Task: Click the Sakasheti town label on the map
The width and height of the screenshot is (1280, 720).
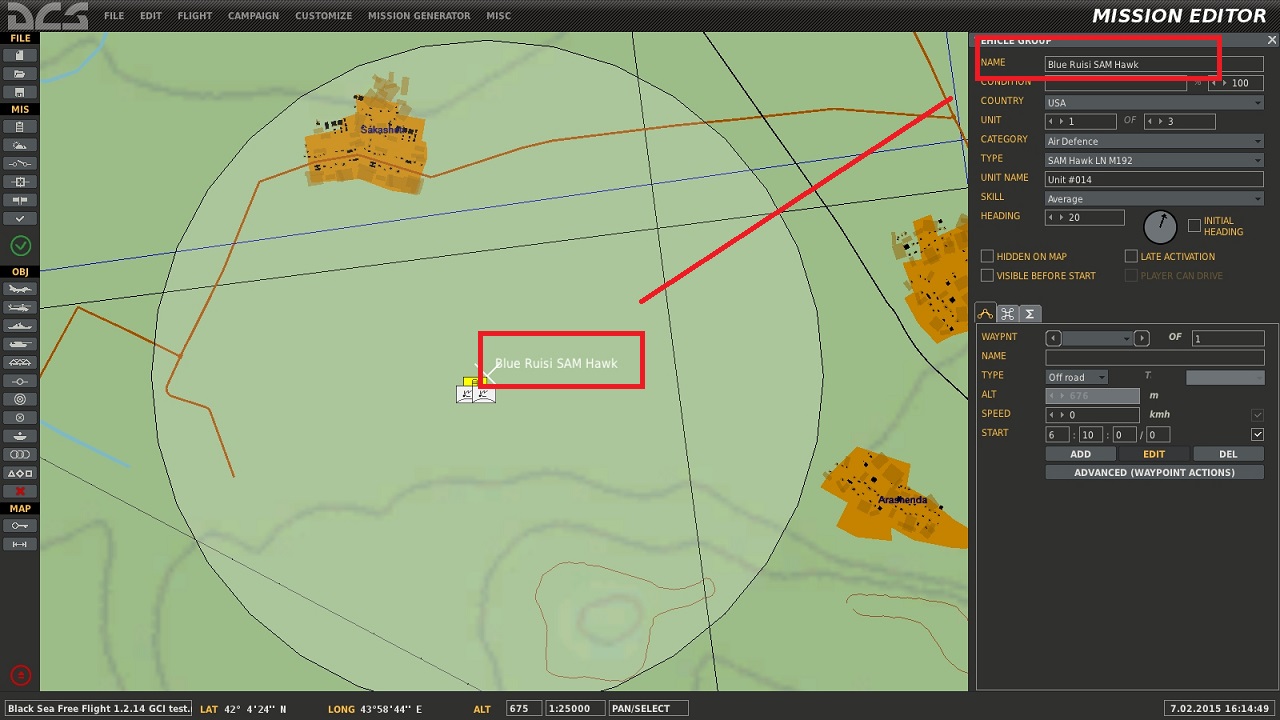Action: point(383,130)
